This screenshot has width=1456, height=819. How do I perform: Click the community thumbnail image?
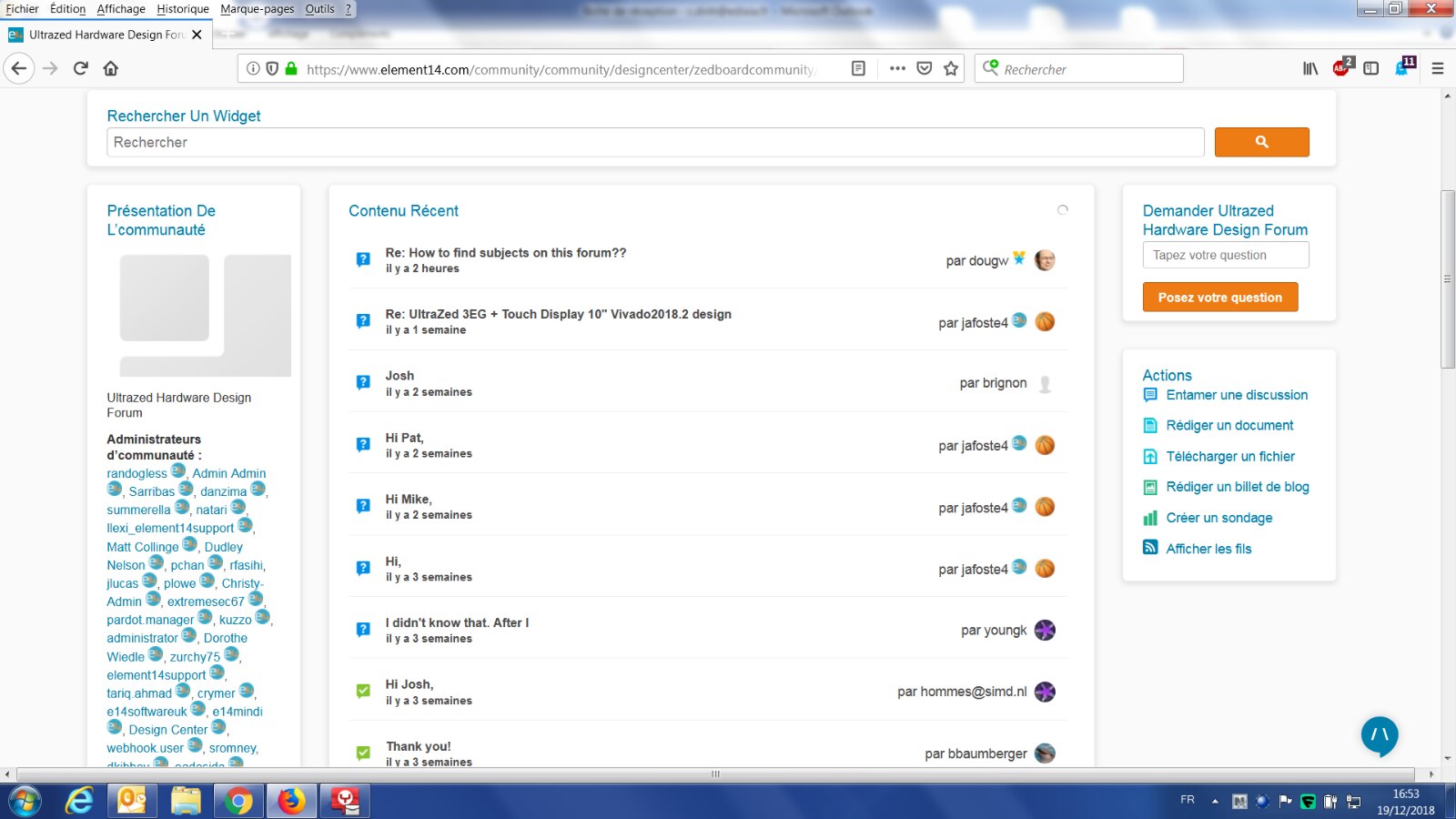(206, 315)
